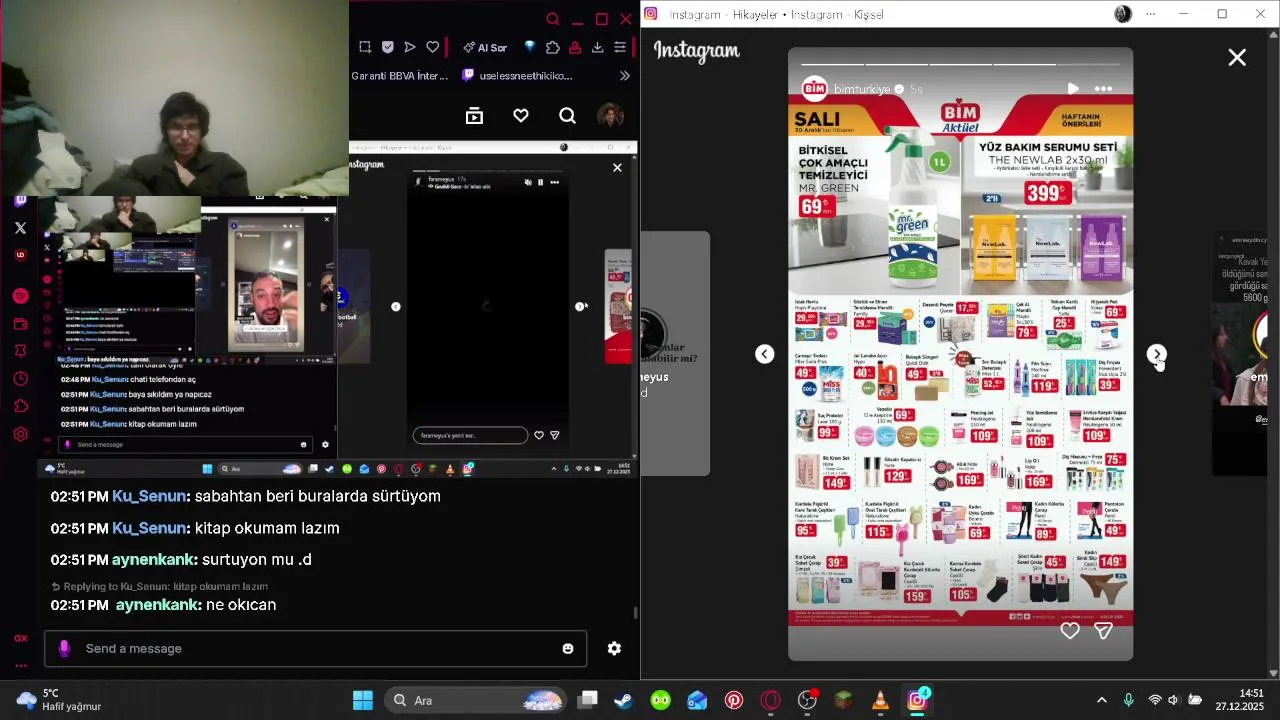
Task: Open Instagram app title bar three-dot menu
Action: click(1151, 14)
